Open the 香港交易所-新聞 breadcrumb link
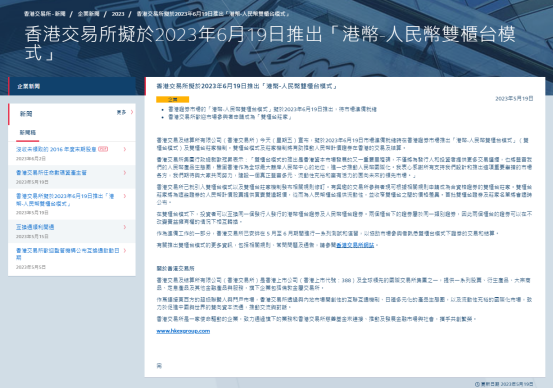This screenshot has width=553, height=388. click(x=45, y=14)
